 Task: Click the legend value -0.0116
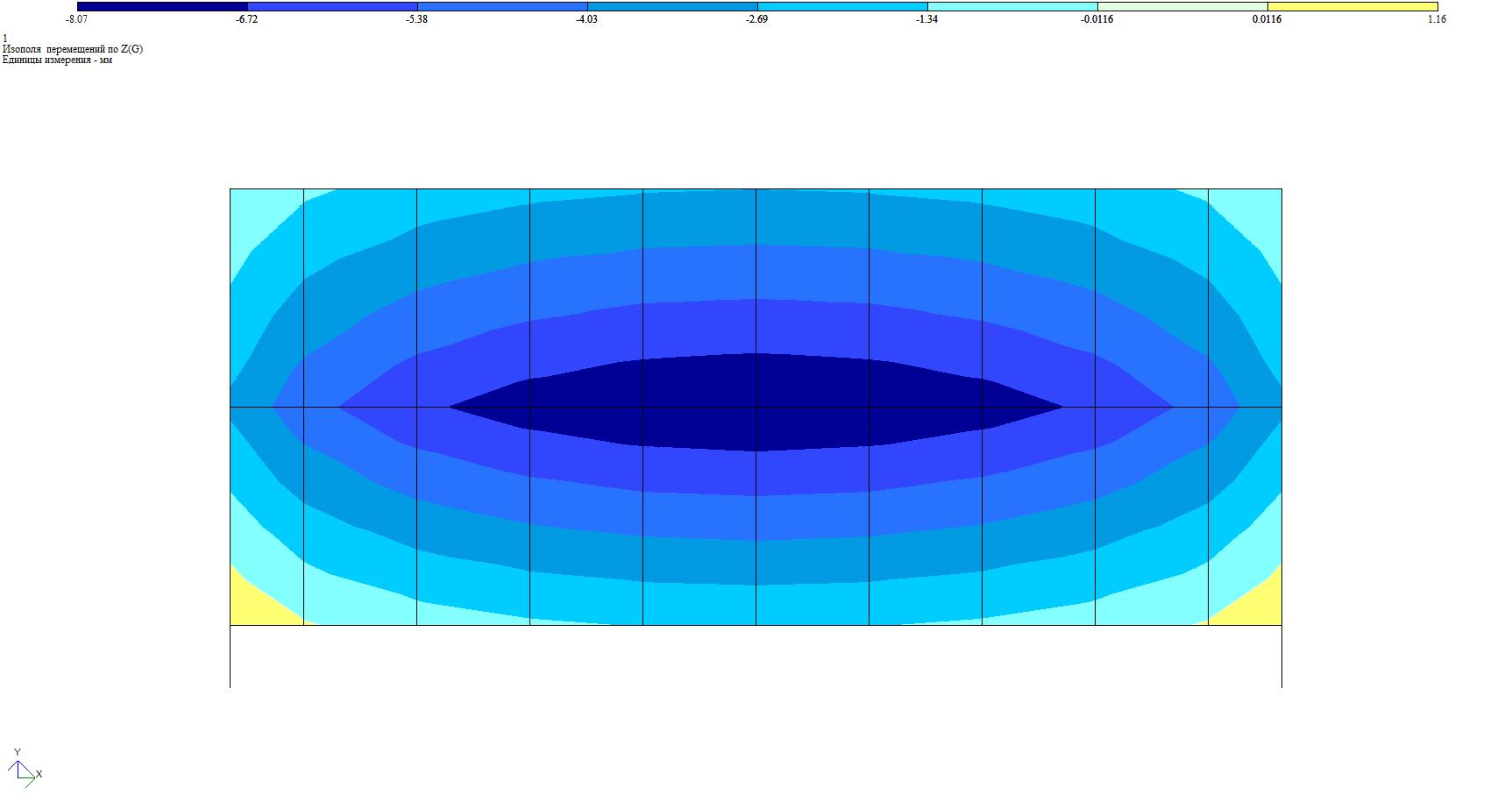tap(1097, 19)
